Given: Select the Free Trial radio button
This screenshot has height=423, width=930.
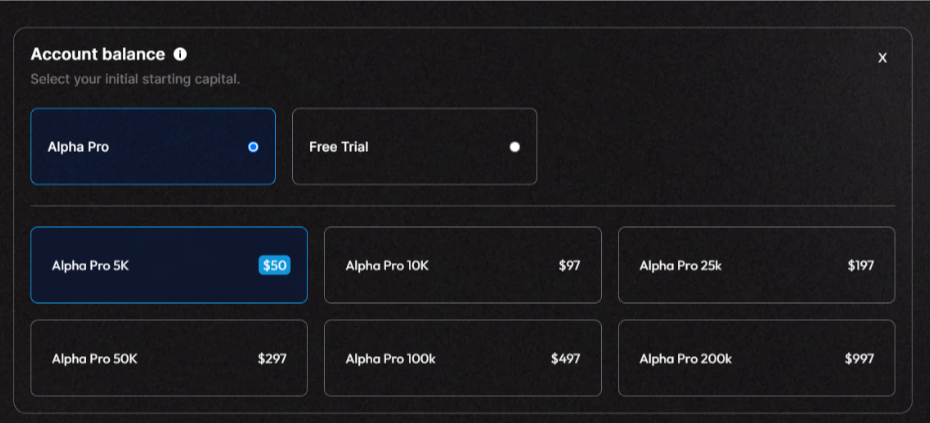Looking at the screenshot, I should 515,147.
